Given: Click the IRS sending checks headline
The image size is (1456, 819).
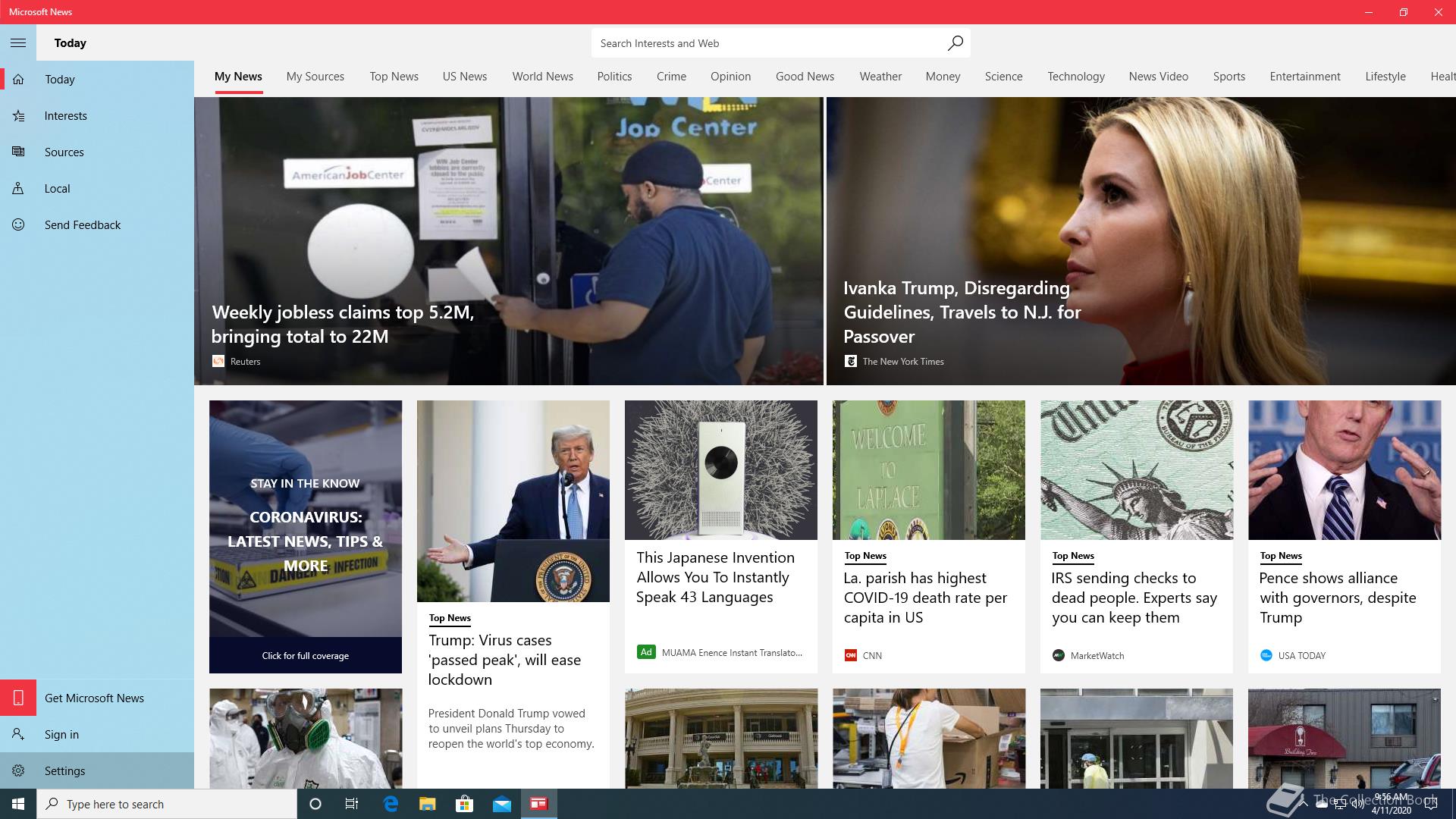Looking at the screenshot, I should pos(1134,598).
